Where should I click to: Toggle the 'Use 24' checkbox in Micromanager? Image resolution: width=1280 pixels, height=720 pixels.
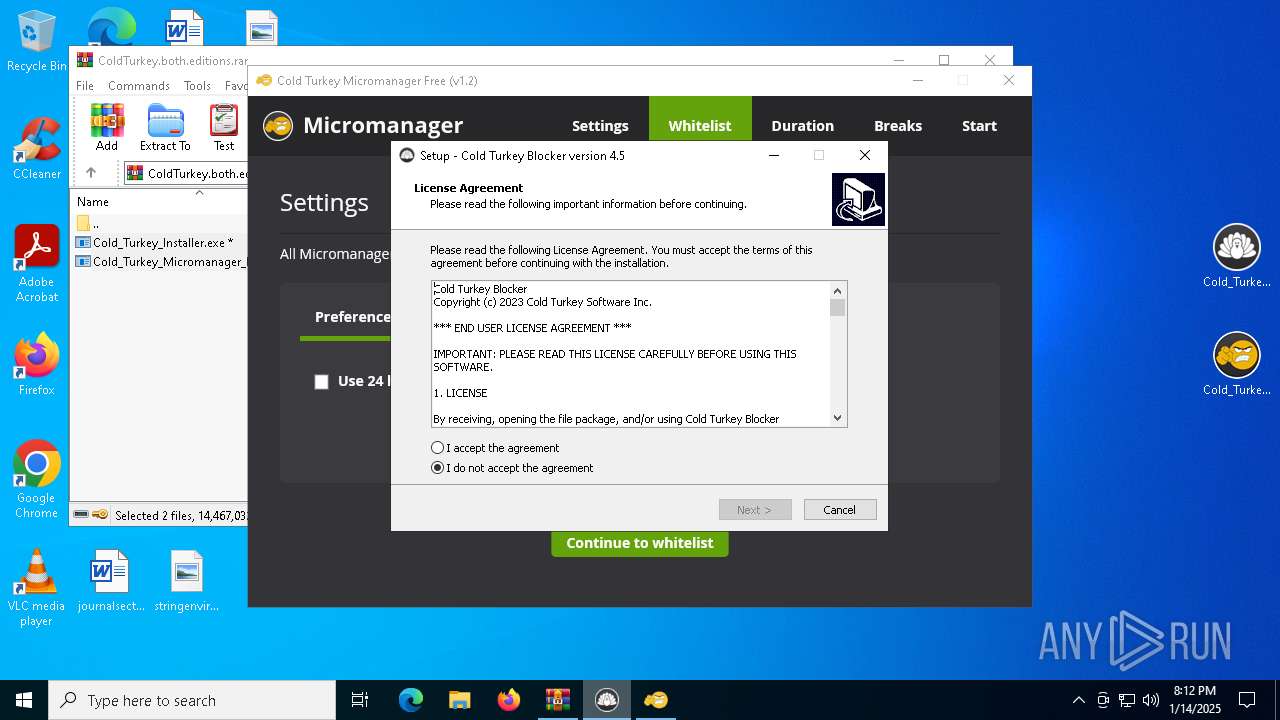321,382
